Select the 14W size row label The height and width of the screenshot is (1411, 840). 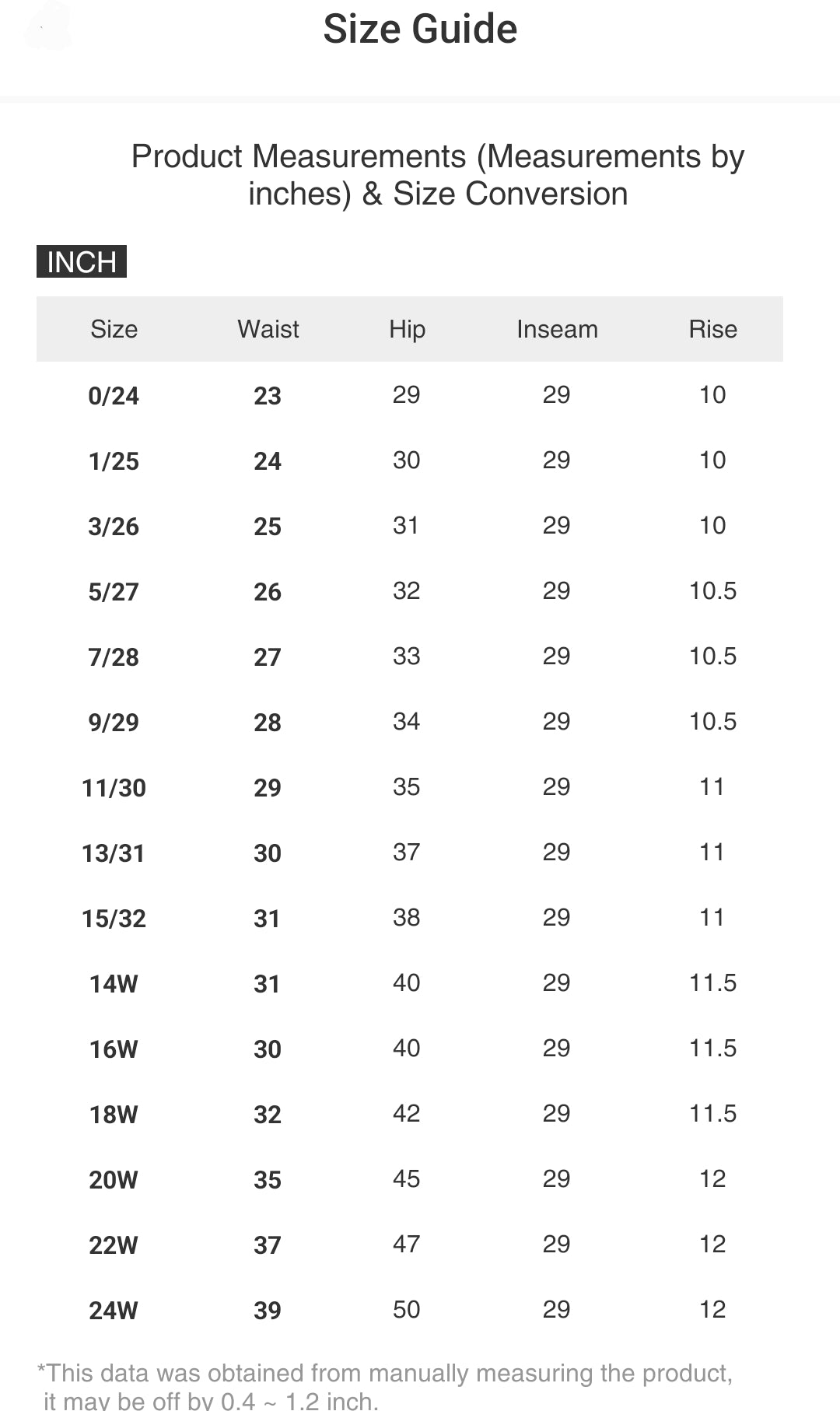114,984
